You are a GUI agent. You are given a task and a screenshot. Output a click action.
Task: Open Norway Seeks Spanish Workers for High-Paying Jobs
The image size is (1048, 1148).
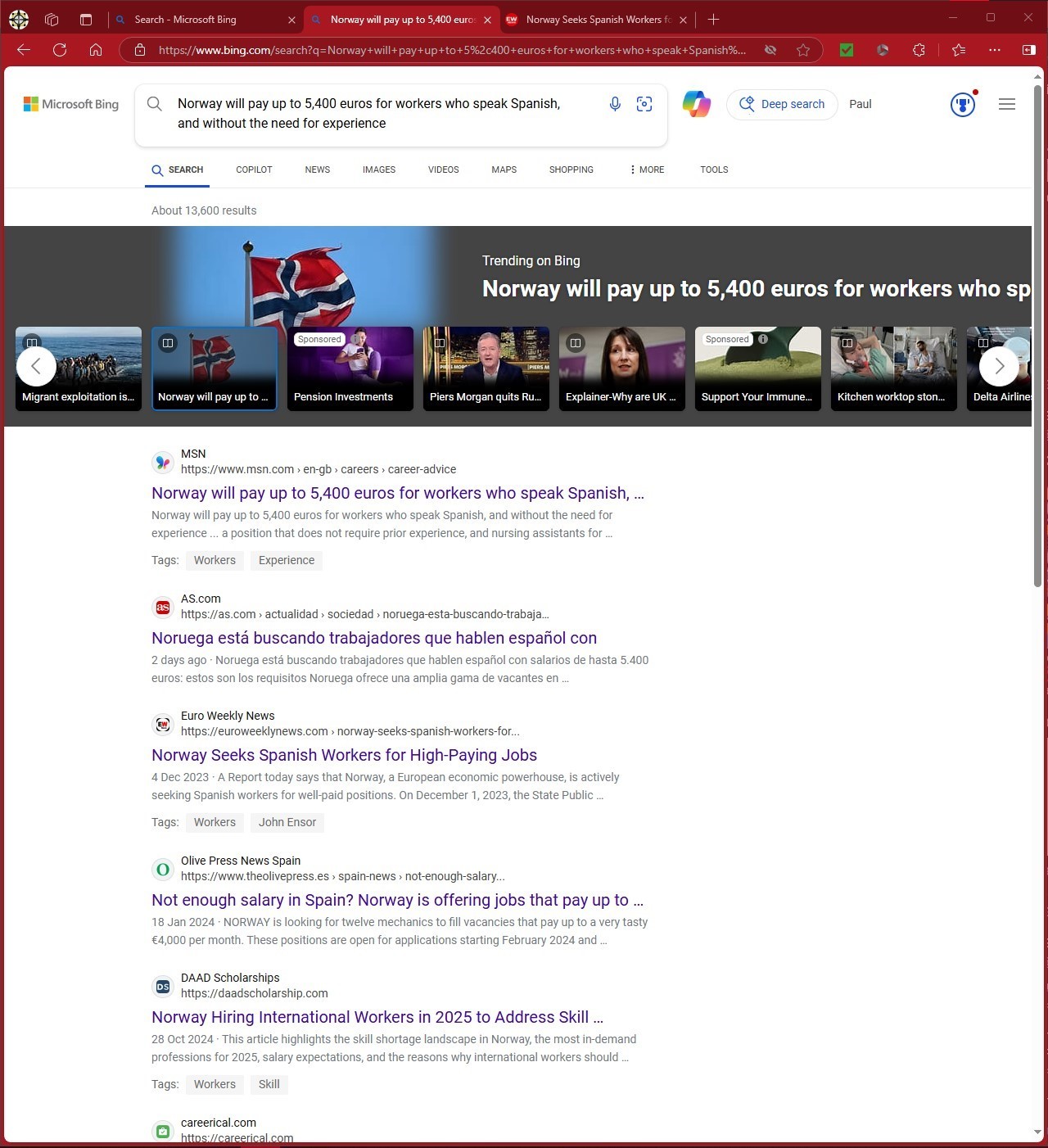[x=344, y=755]
